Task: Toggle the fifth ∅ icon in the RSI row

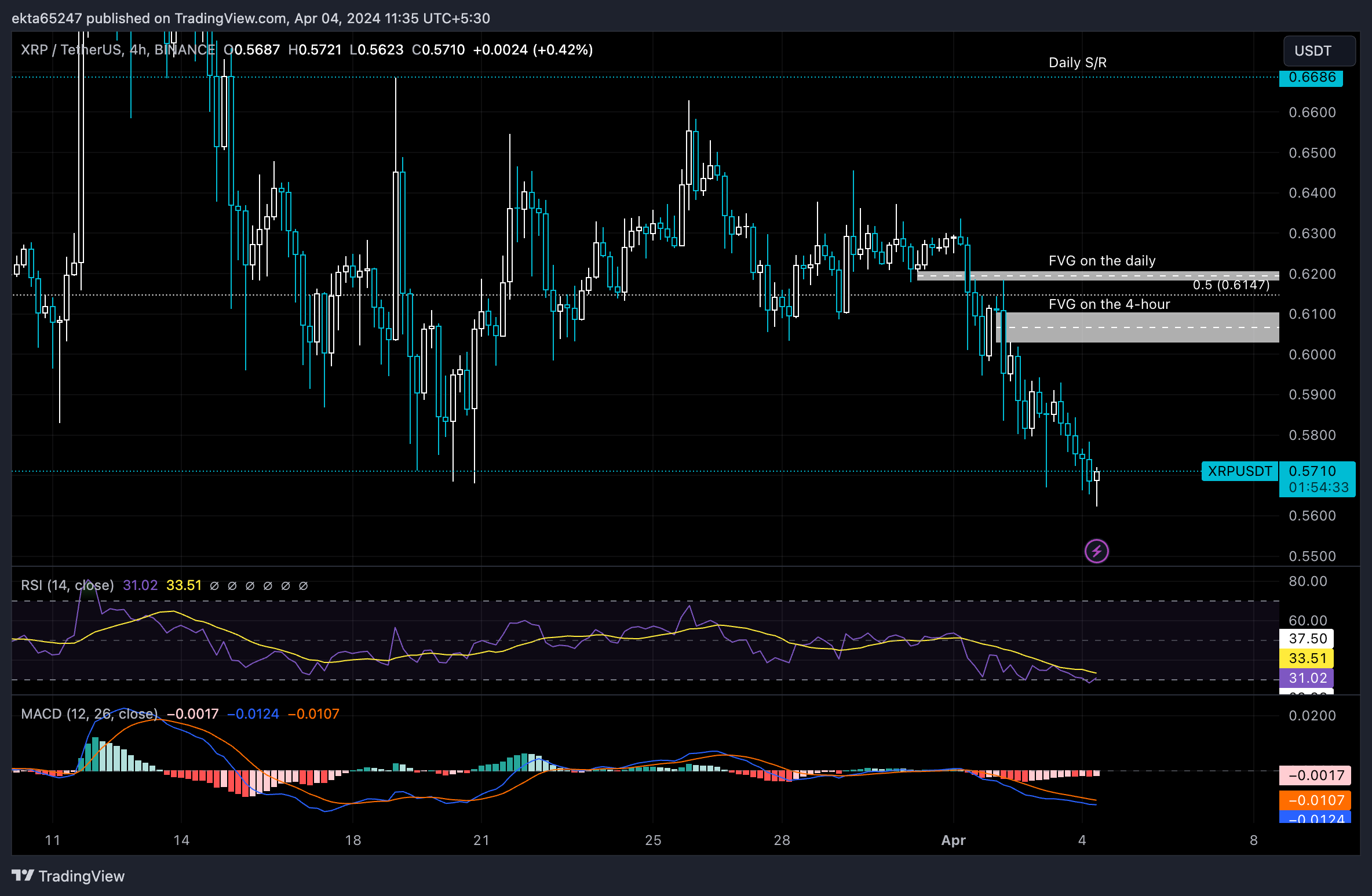Action: 284,585
